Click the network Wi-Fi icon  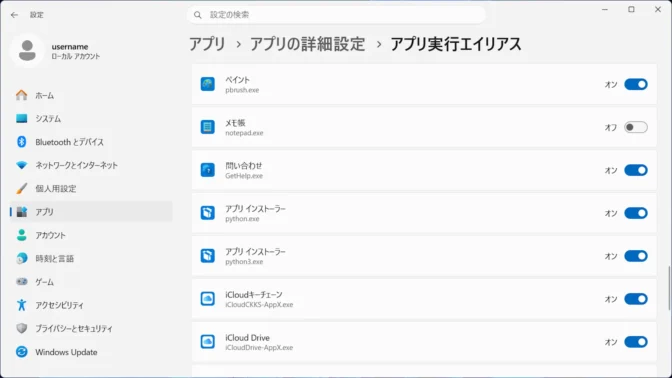pos(21,165)
